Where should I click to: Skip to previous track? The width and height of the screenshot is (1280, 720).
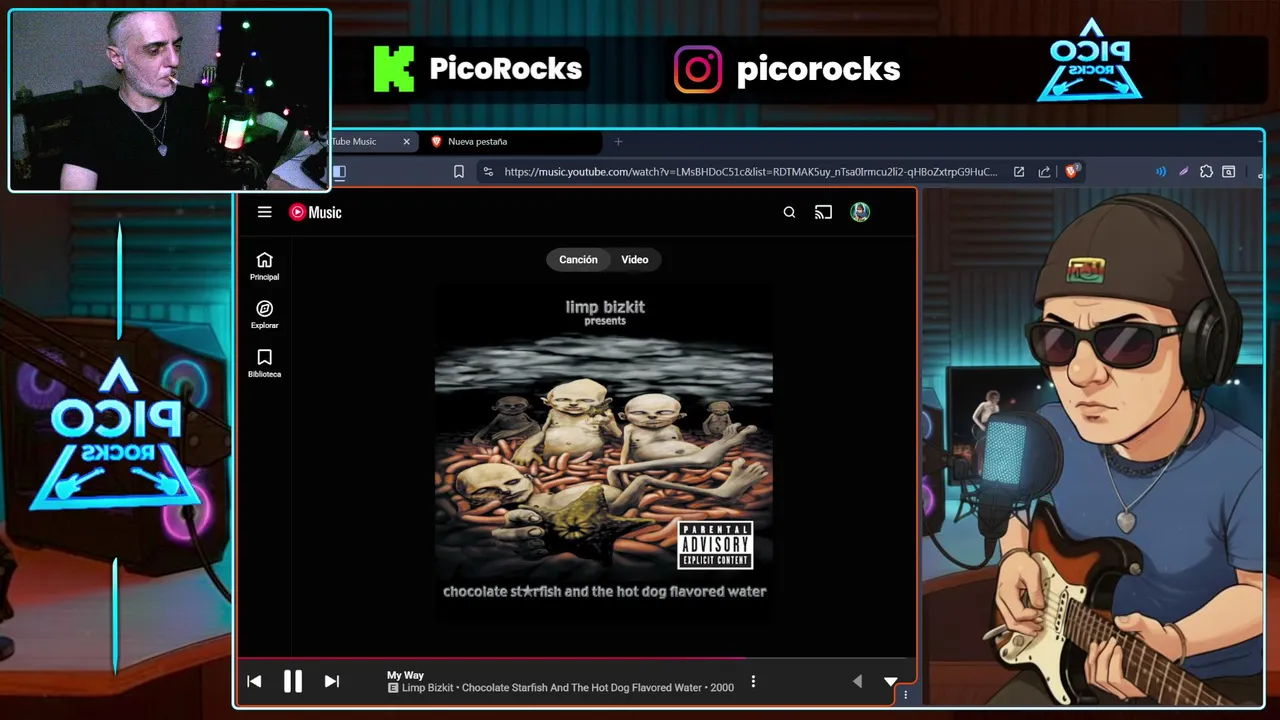[x=254, y=681]
